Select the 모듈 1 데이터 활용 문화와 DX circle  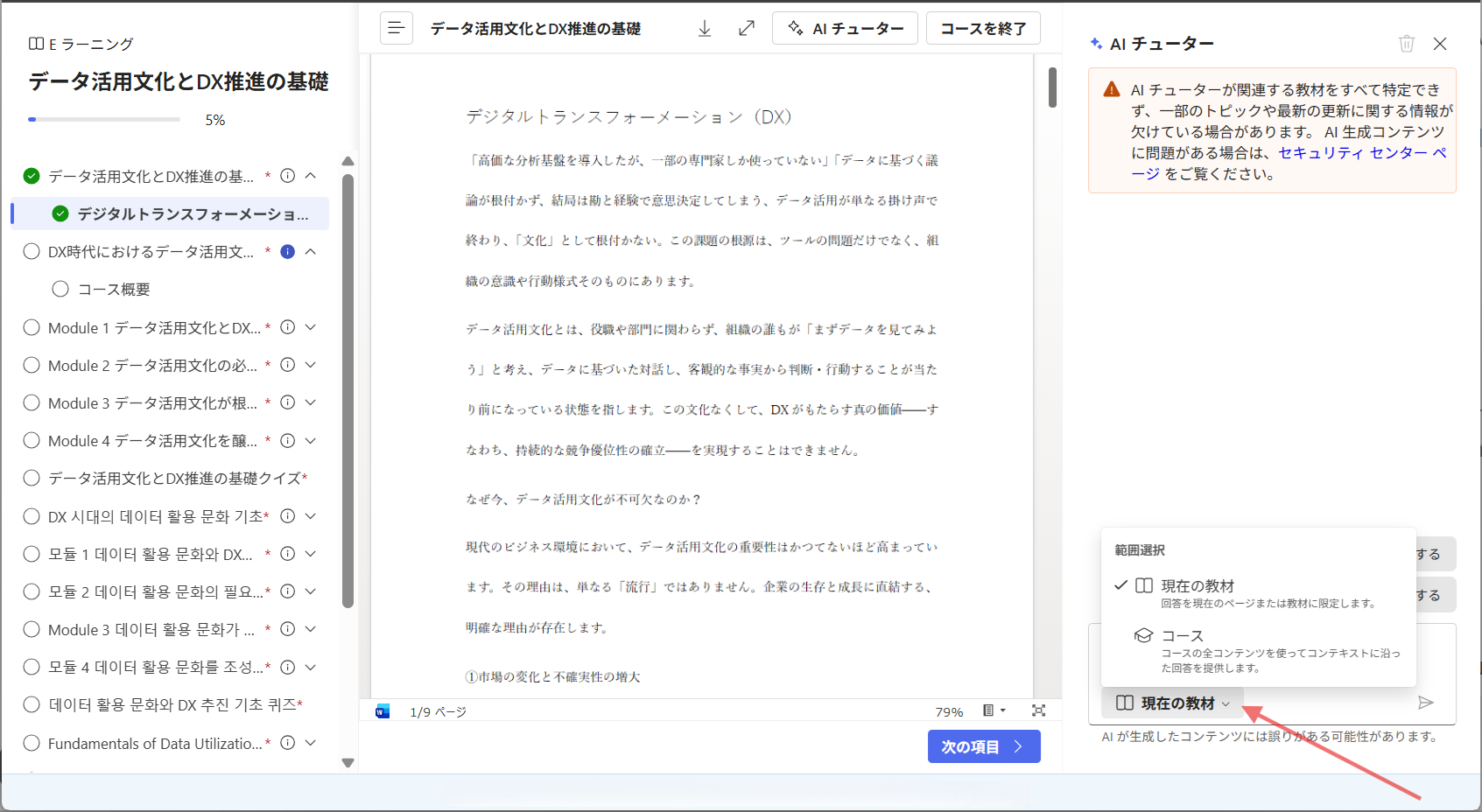coord(32,554)
